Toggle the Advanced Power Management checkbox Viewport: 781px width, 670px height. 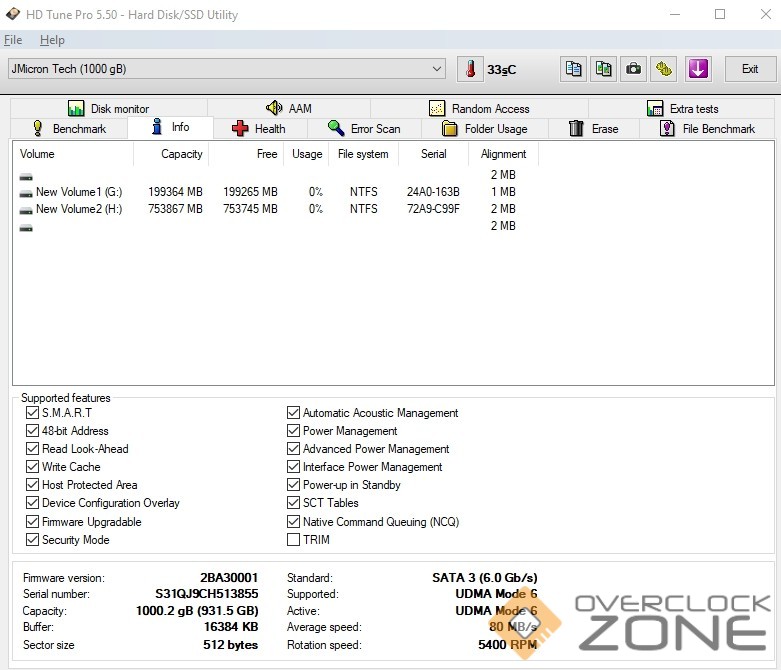(x=293, y=448)
